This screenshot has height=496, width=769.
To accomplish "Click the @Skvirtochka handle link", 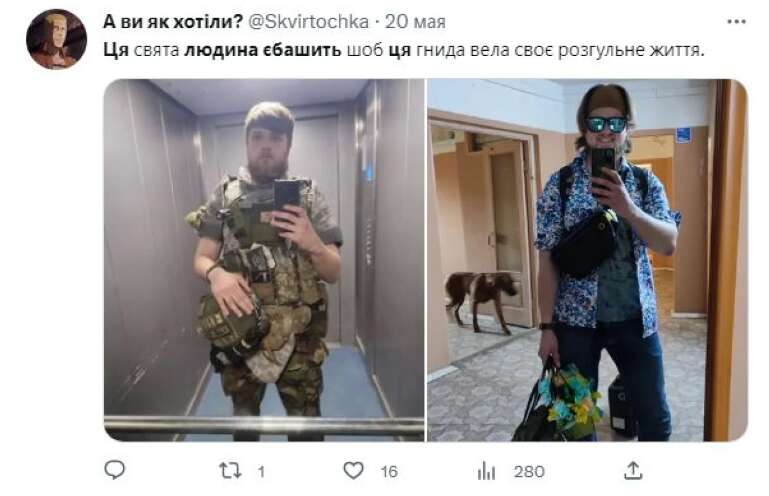I will pos(308,22).
